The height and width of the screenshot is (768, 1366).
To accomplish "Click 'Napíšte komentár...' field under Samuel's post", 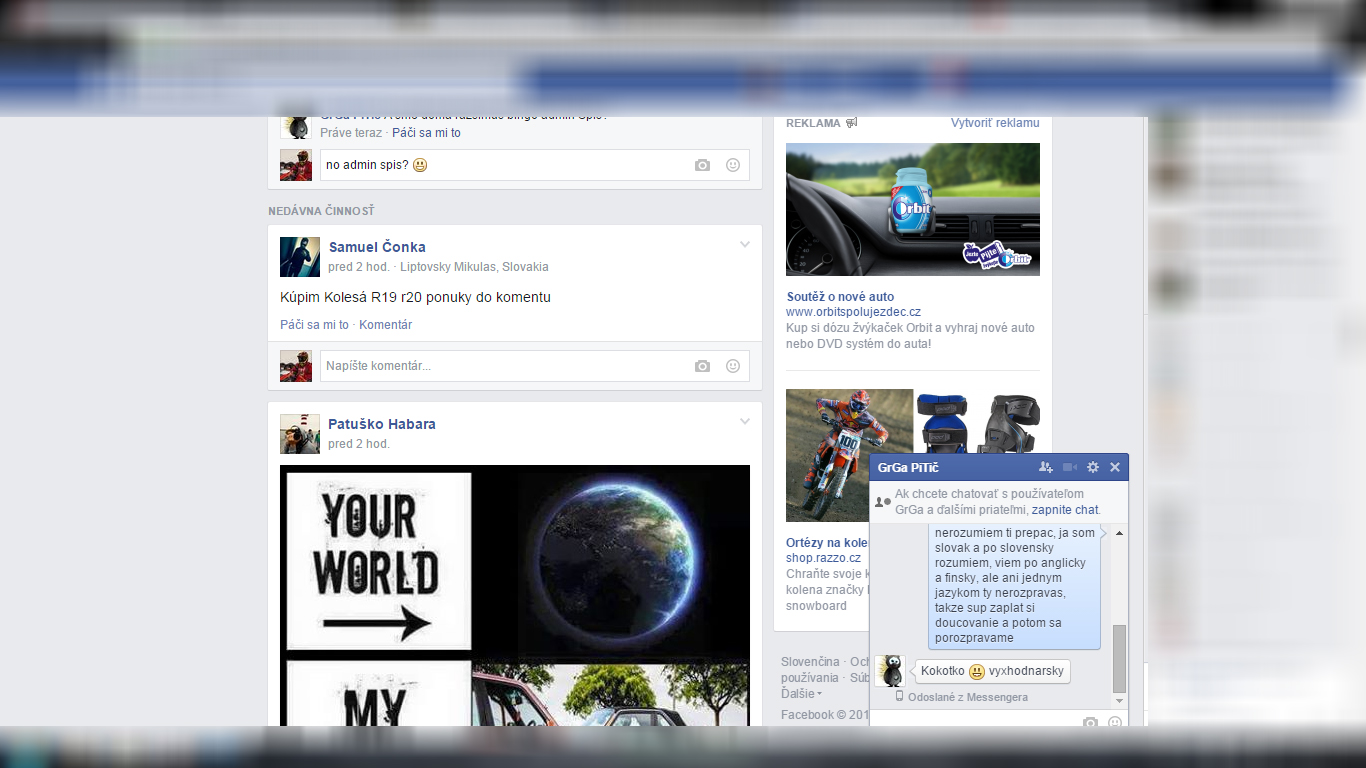I will point(500,366).
